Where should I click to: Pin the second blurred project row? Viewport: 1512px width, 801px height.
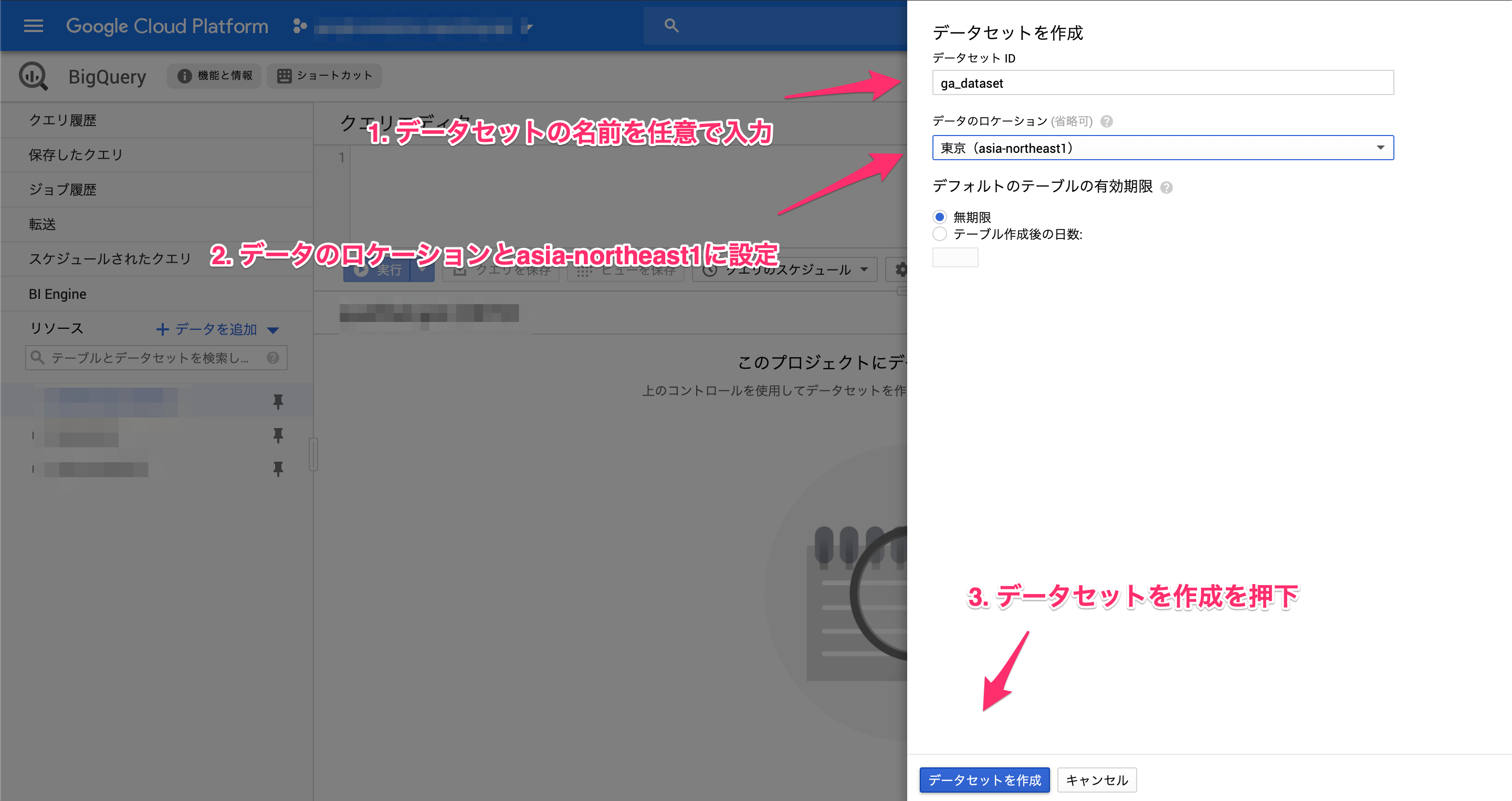click(278, 435)
